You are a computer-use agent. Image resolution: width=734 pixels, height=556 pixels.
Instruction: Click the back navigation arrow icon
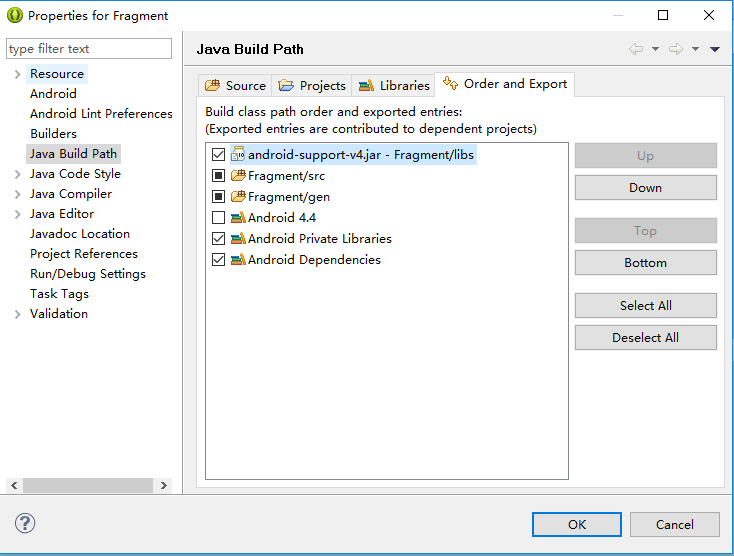pyautogui.click(x=636, y=49)
